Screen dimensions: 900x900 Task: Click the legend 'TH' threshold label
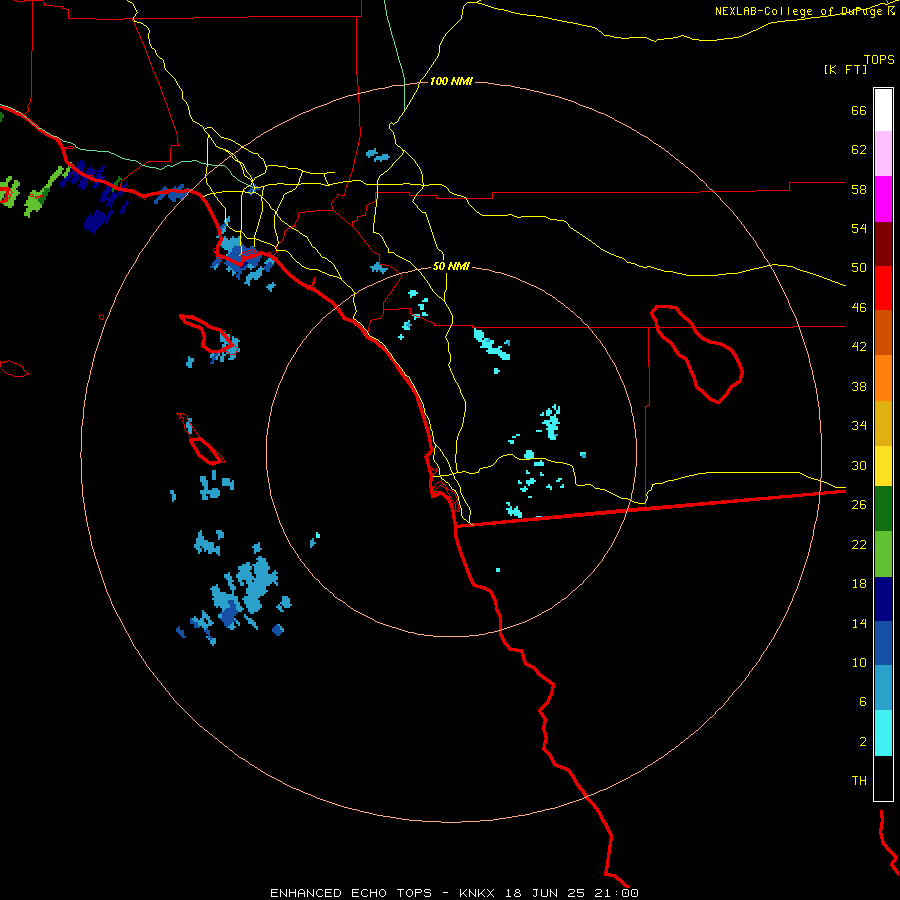click(859, 781)
